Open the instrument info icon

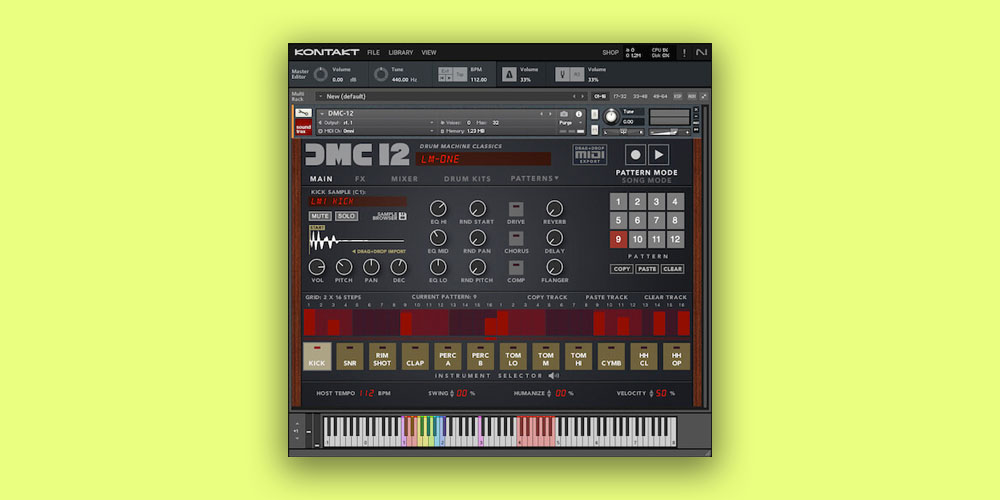tap(577, 114)
